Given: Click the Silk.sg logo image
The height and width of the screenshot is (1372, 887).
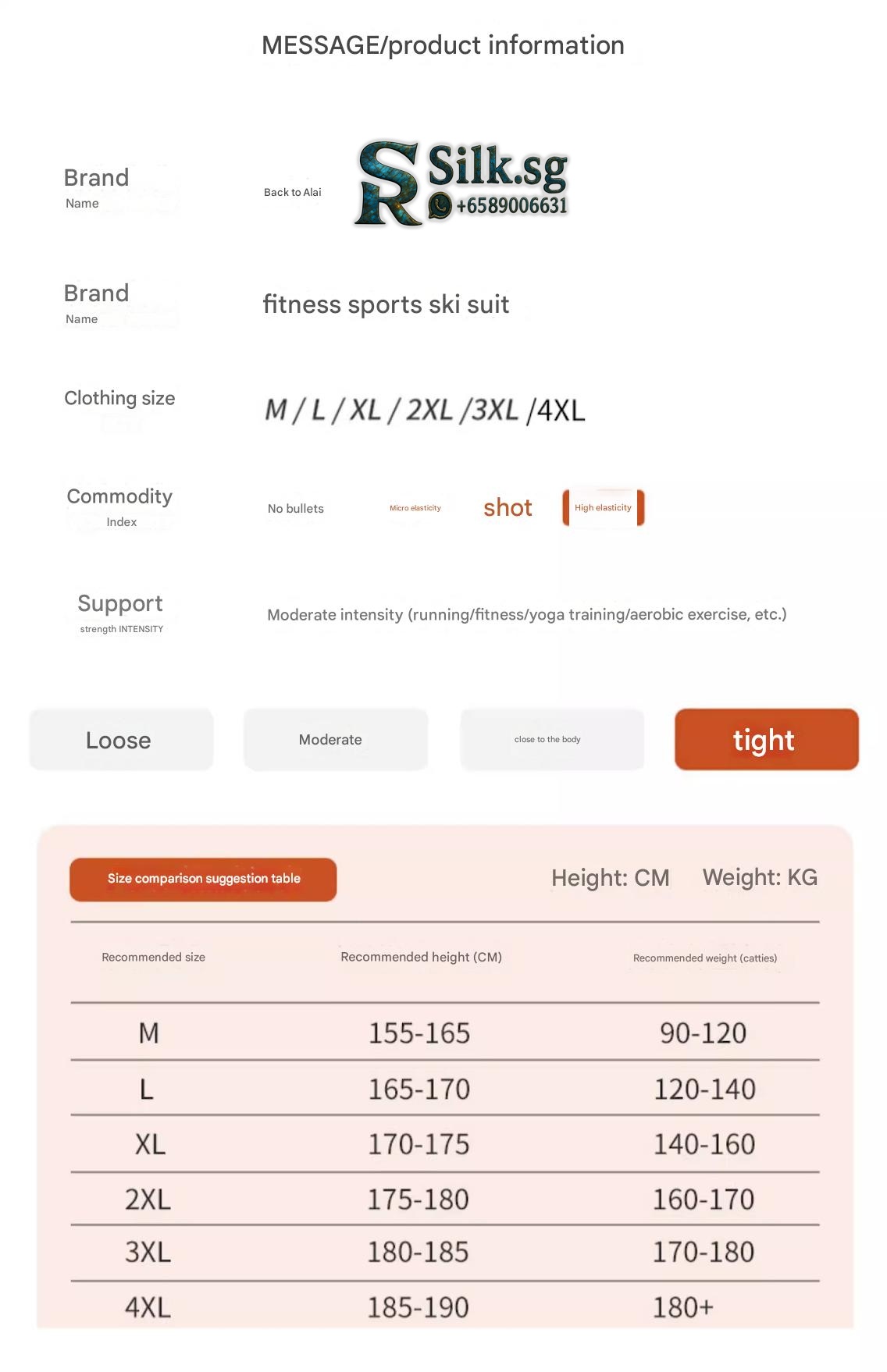Looking at the screenshot, I should point(461,182).
